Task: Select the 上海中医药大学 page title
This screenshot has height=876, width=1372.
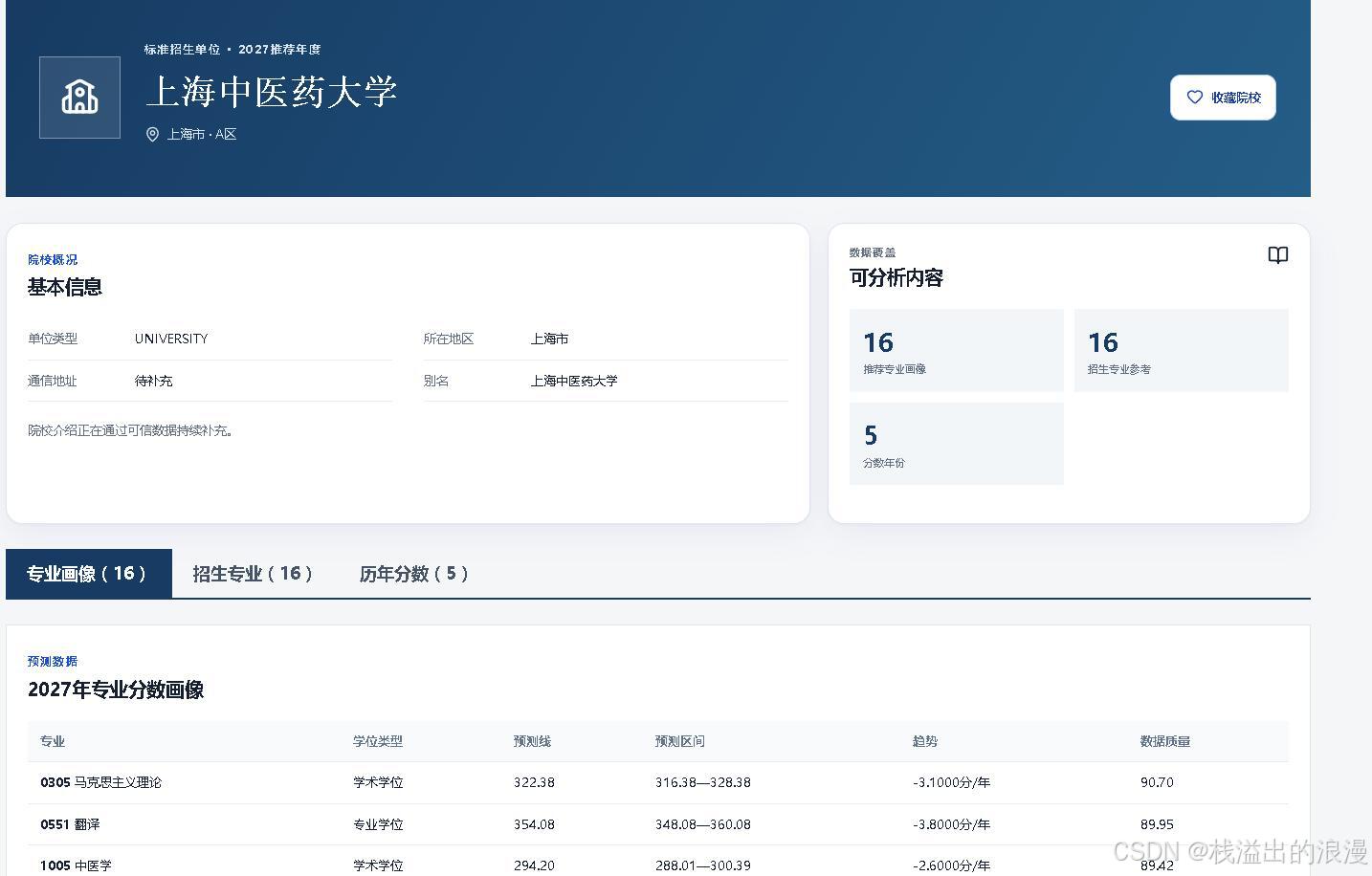Action: pos(272,92)
